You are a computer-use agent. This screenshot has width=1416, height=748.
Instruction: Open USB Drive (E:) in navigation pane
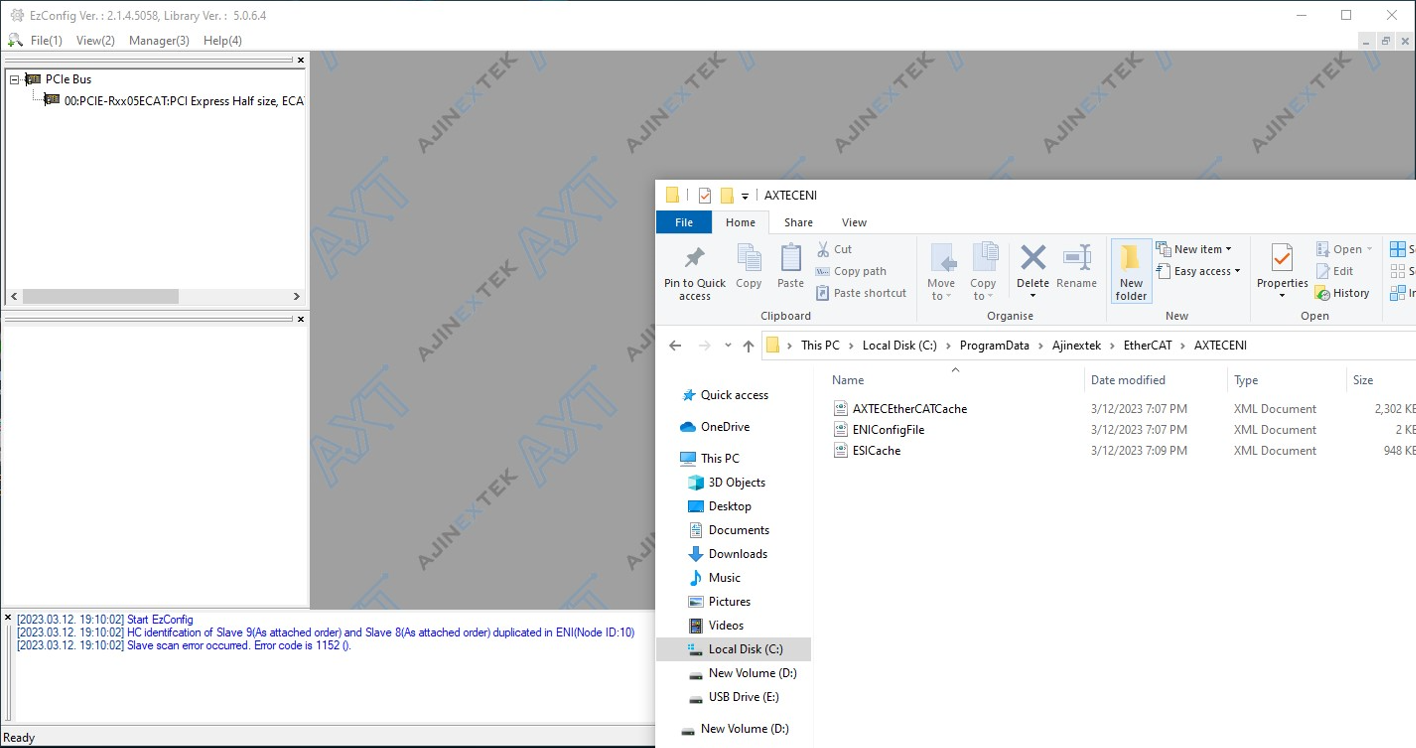[743, 697]
